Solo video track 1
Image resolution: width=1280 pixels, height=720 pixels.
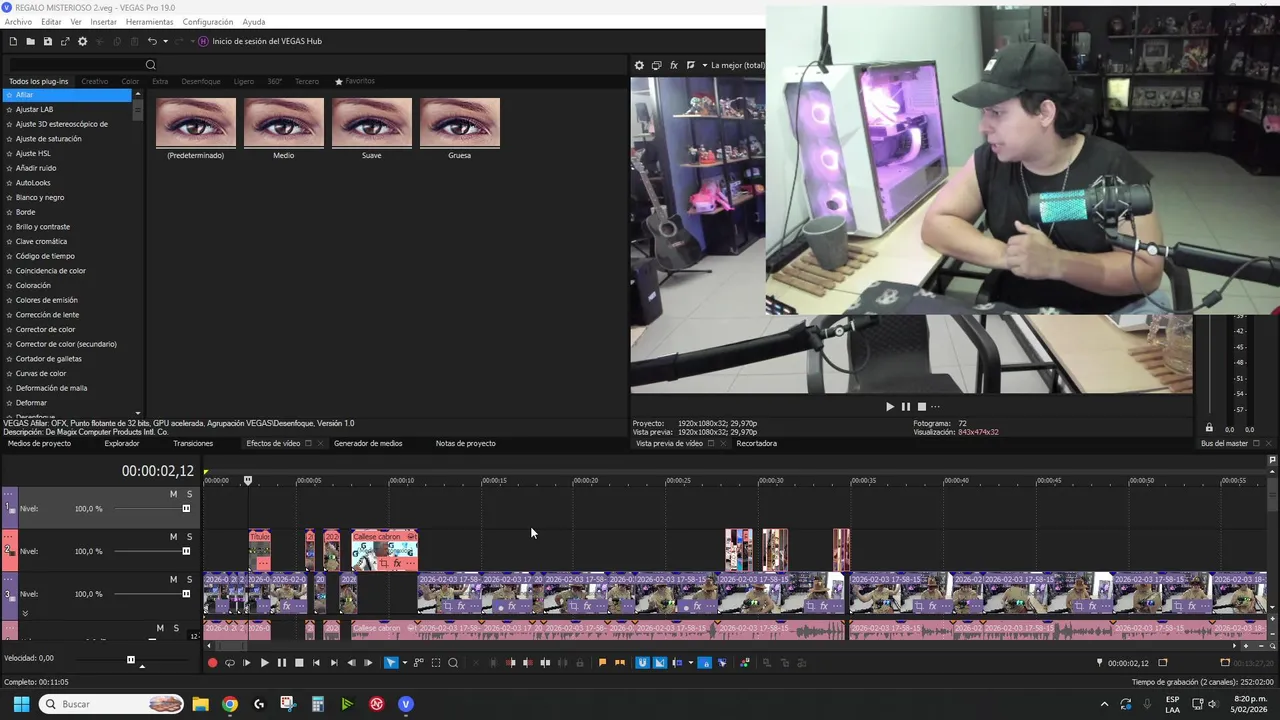point(189,494)
